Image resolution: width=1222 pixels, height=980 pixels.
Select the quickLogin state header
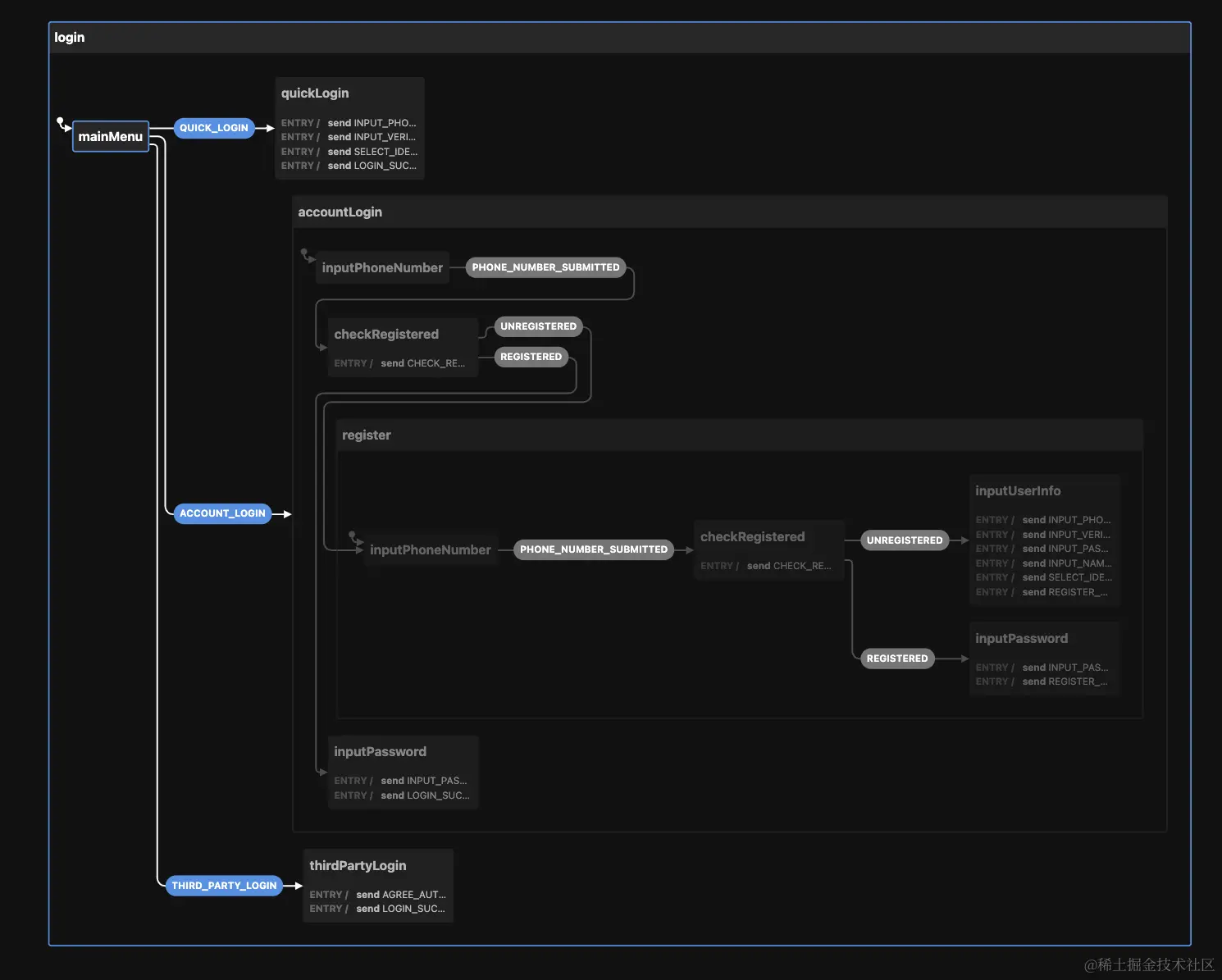click(x=349, y=93)
